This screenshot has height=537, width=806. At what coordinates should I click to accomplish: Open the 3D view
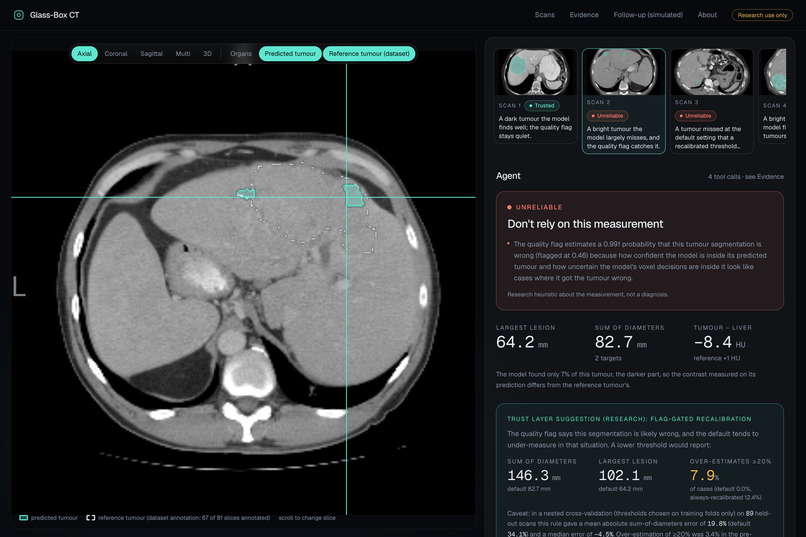pos(207,53)
